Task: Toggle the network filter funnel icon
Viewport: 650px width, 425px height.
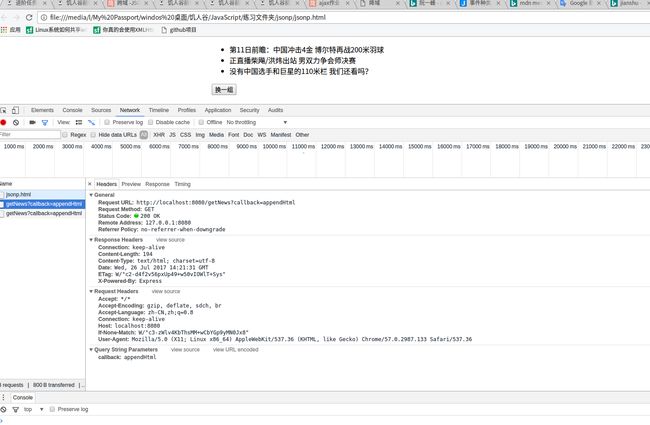Action: 45,122
